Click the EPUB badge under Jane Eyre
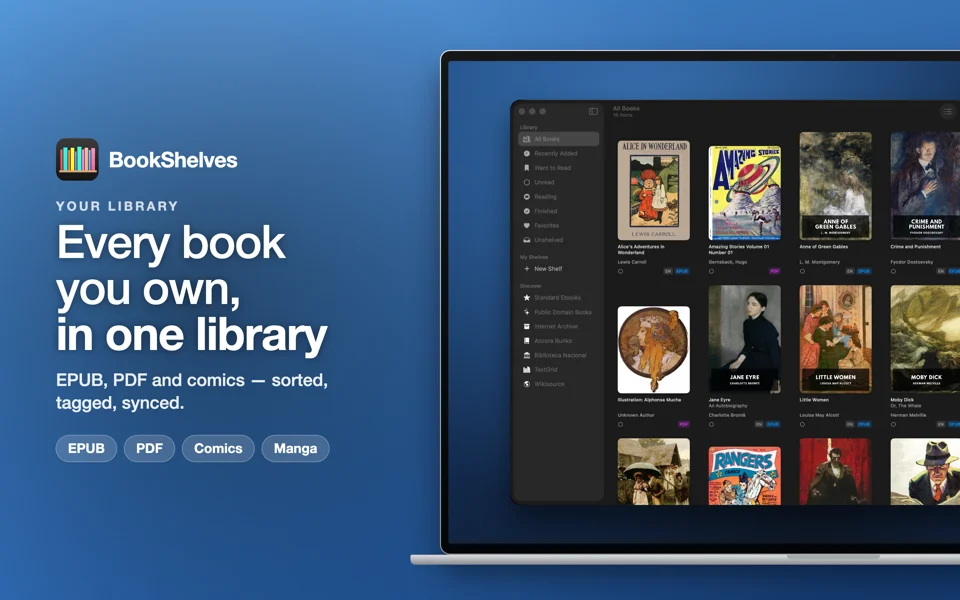The width and height of the screenshot is (960, 600). tap(773, 424)
